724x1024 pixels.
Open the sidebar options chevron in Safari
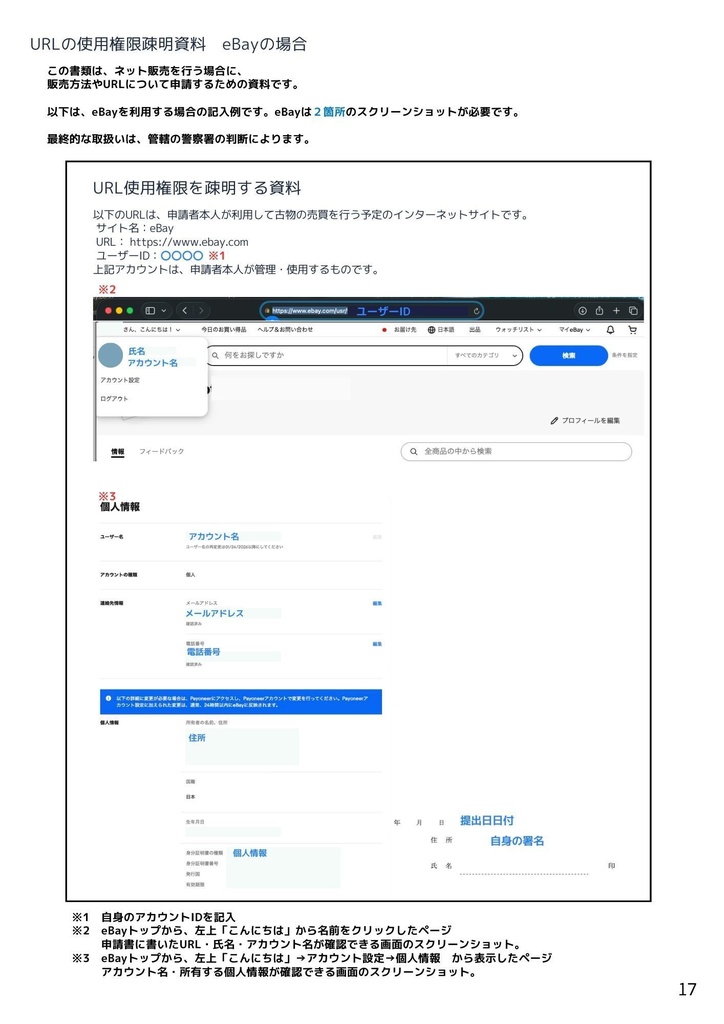[x=164, y=311]
